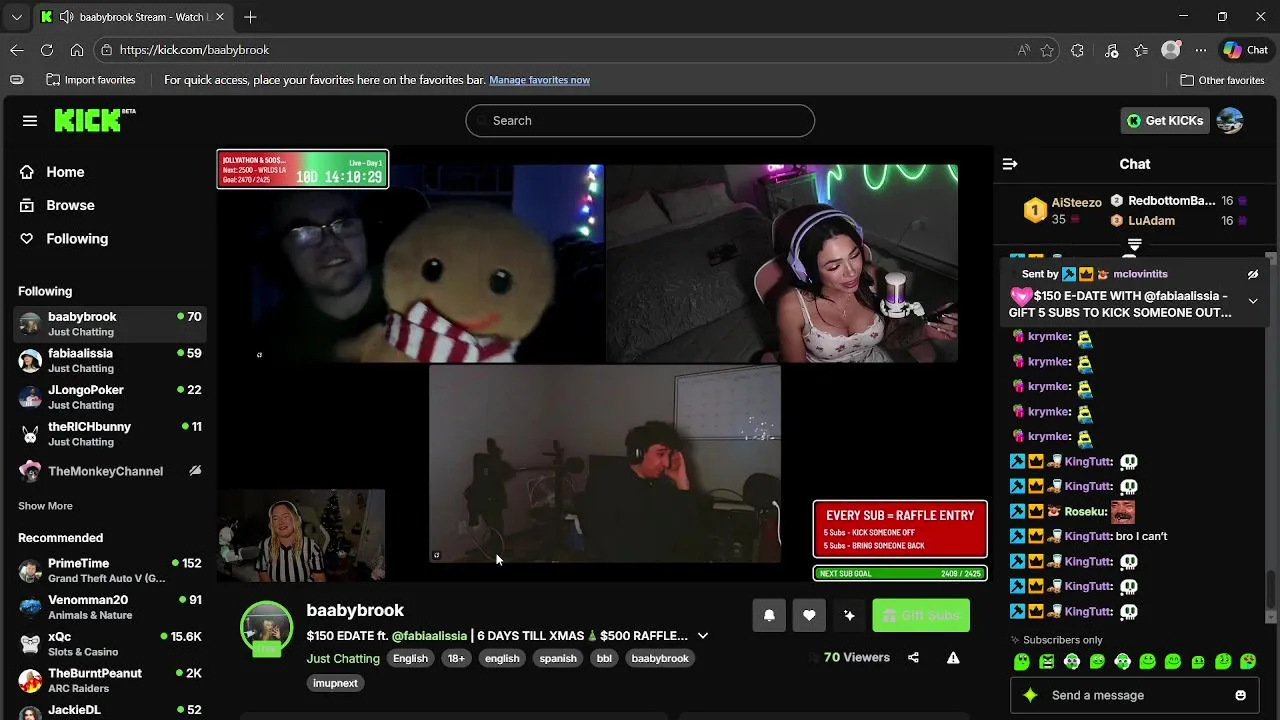Open JackieDL recommended channel
This screenshot has height=720, width=1280.
110,711
